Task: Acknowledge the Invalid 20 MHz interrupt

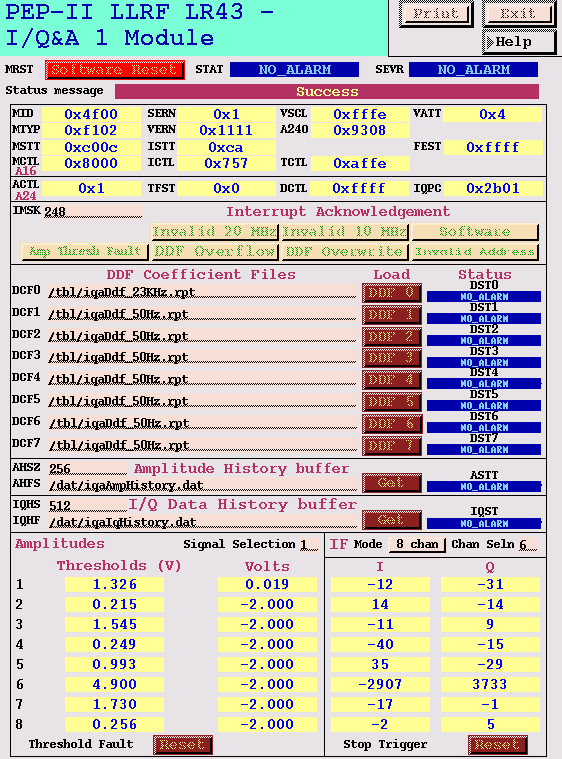Action: coord(215,232)
